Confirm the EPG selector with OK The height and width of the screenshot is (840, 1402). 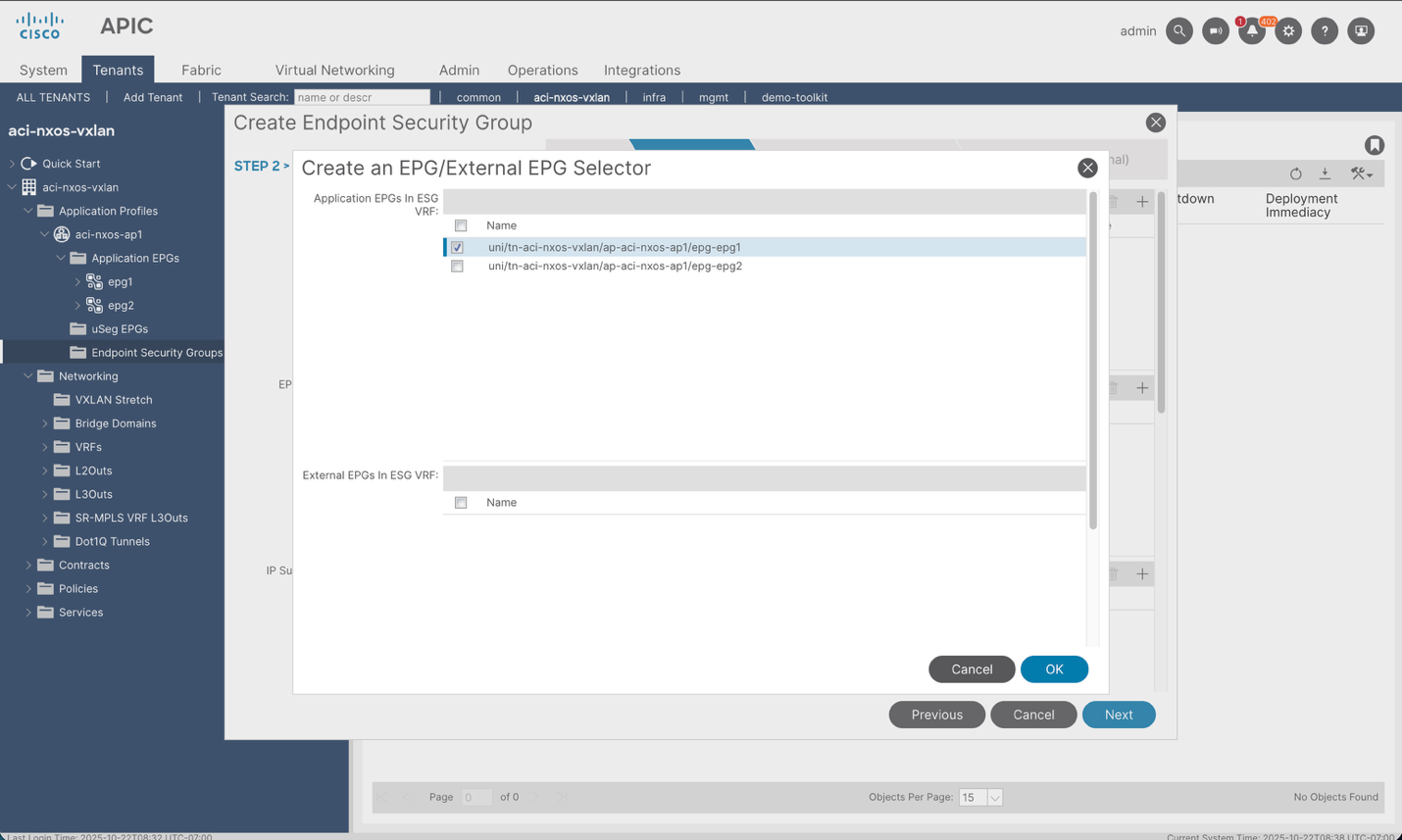click(x=1054, y=669)
